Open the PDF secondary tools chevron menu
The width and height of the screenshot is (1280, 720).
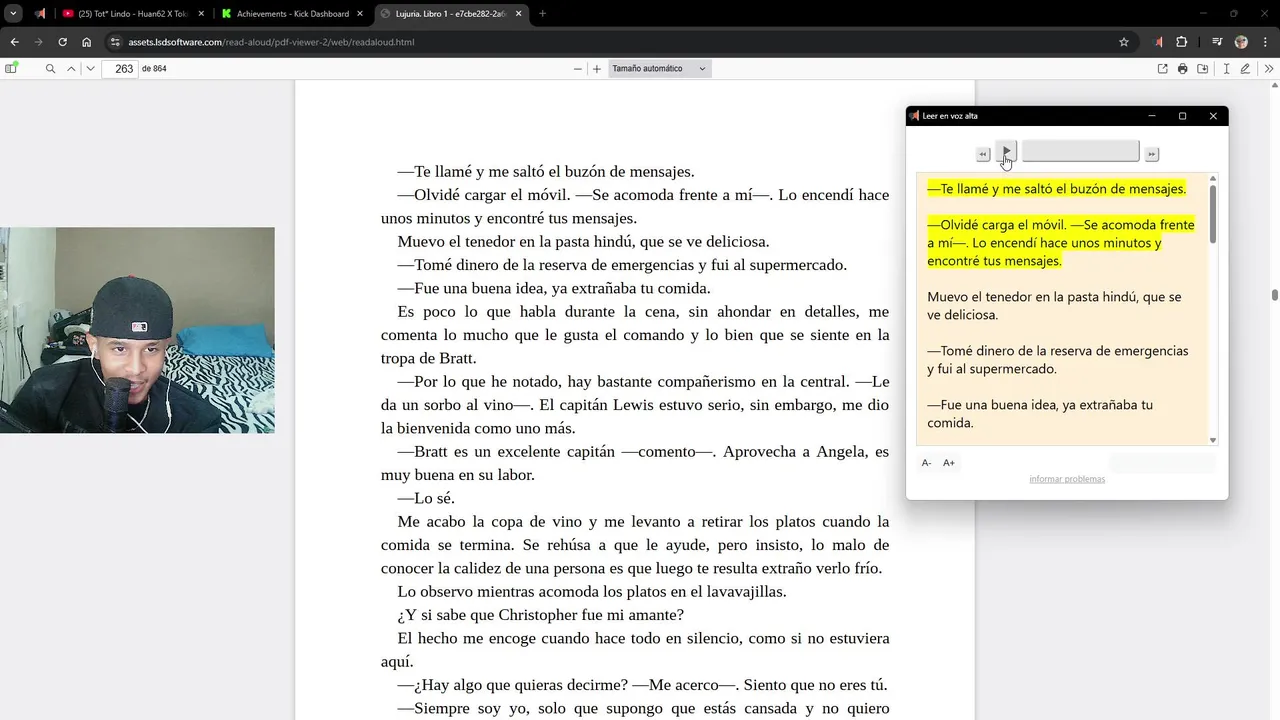[x=1269, y=69]
